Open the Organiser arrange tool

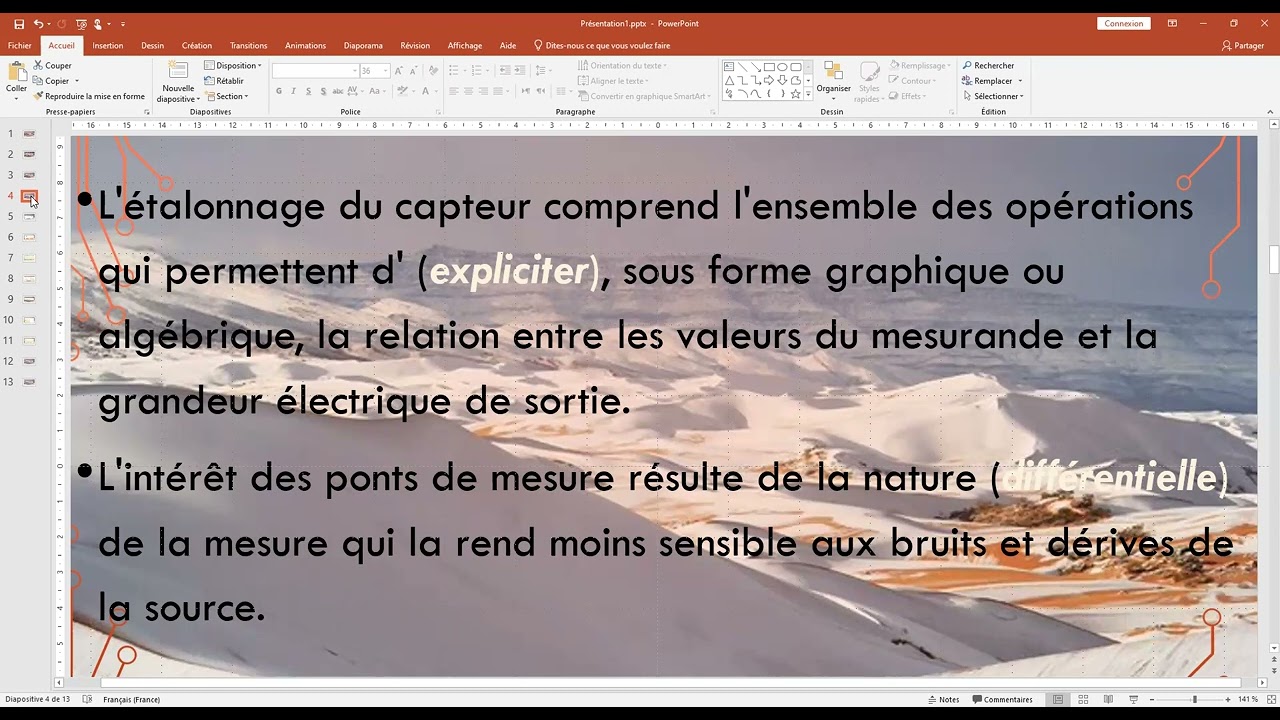click(833, 81)
